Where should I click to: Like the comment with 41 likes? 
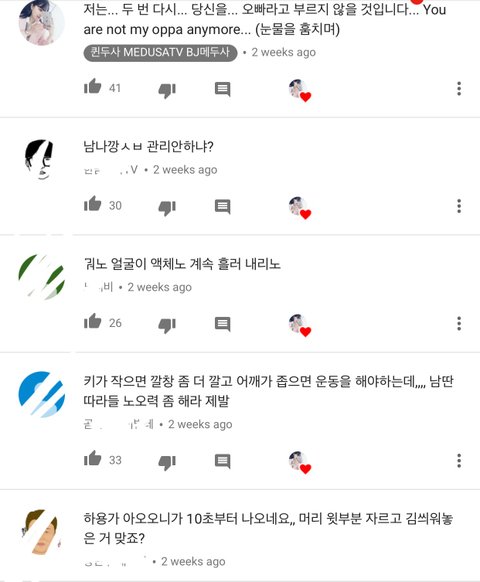coord(93,87)
